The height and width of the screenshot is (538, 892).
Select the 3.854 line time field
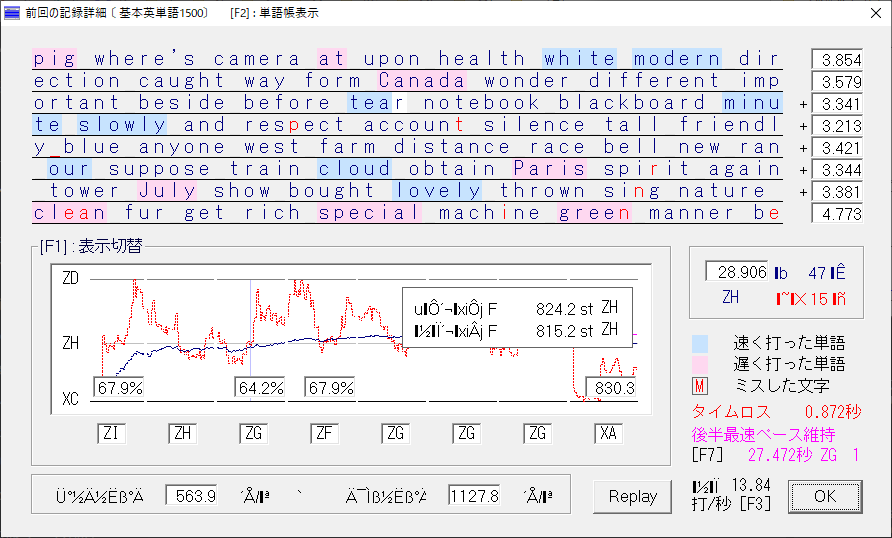837,59
